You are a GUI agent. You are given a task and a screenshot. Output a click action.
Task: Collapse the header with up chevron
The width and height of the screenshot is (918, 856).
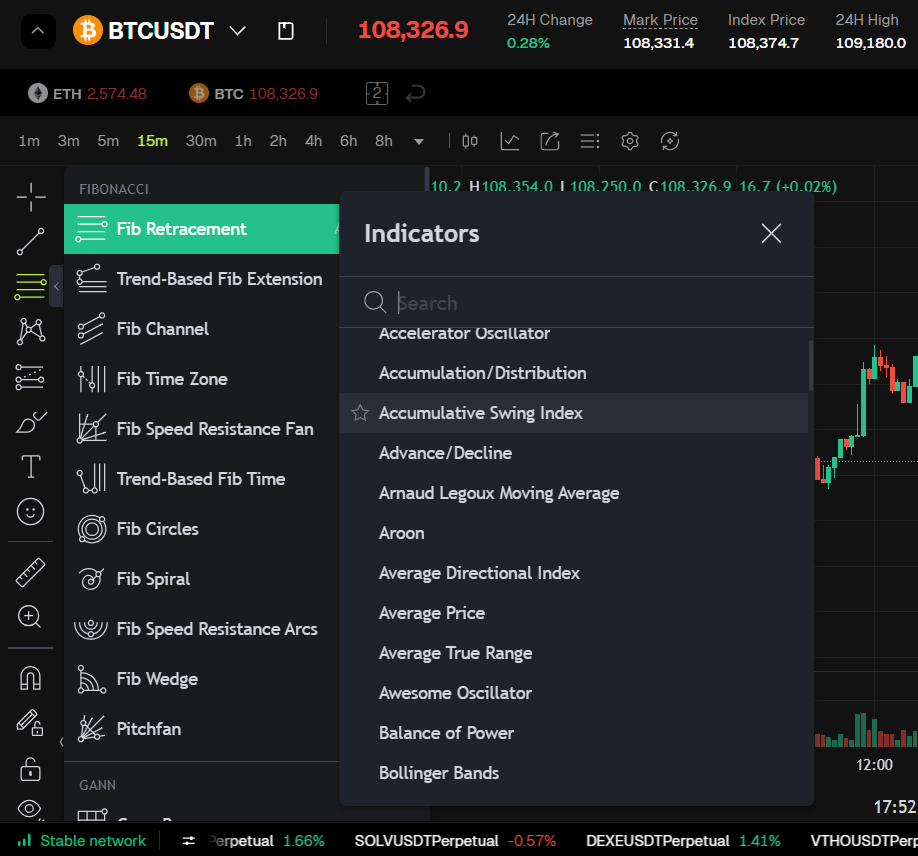[x=38, y=30]
